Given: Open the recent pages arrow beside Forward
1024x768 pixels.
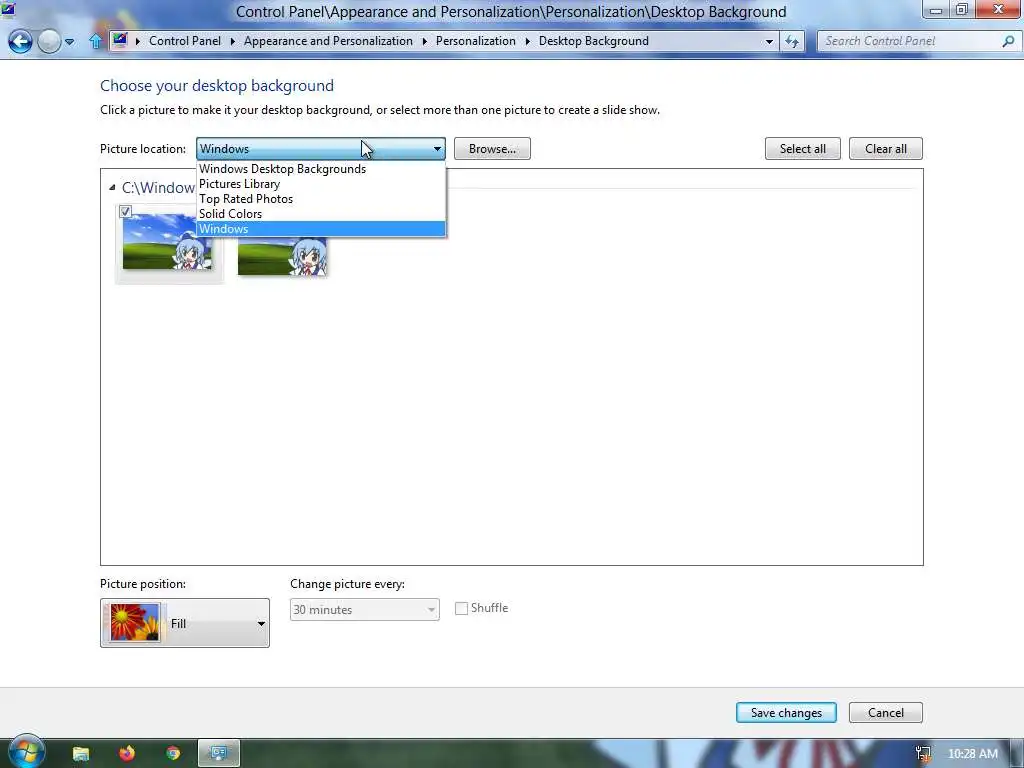Looking at the screenshot, I should click(x=69, y=42).
